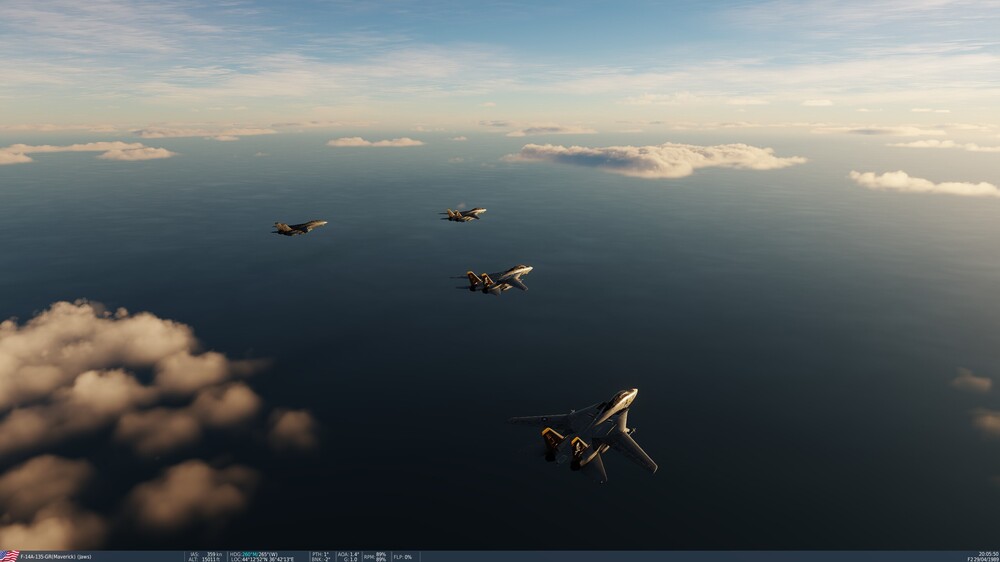The height and width of the screenshot is (562, 1000).
Task: Click the BNK bank value
Action: 321,559
